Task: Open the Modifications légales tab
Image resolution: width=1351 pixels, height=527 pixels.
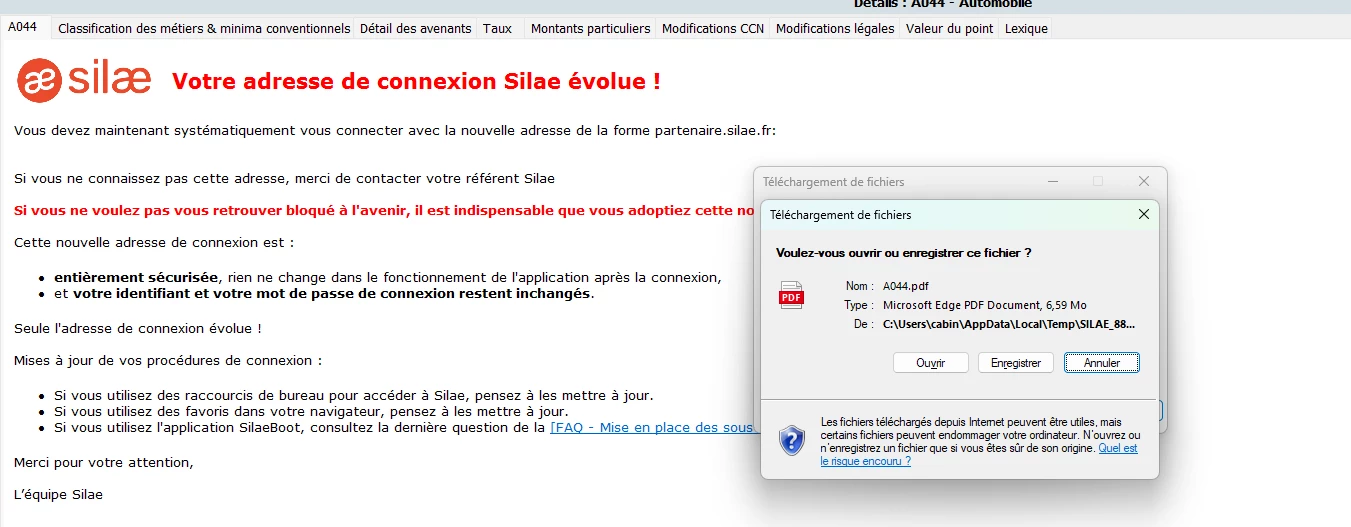Action: [835, 29]
